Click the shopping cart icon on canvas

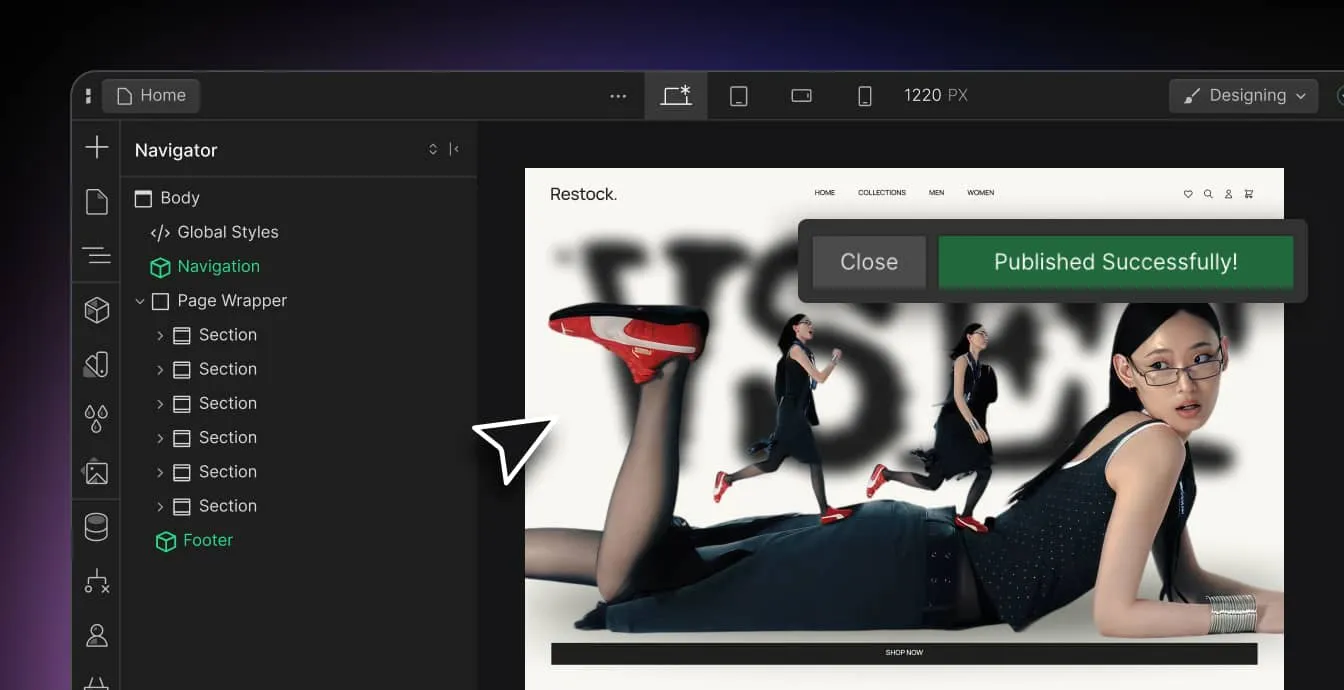pyautogui.click(x=1249, y=194)
